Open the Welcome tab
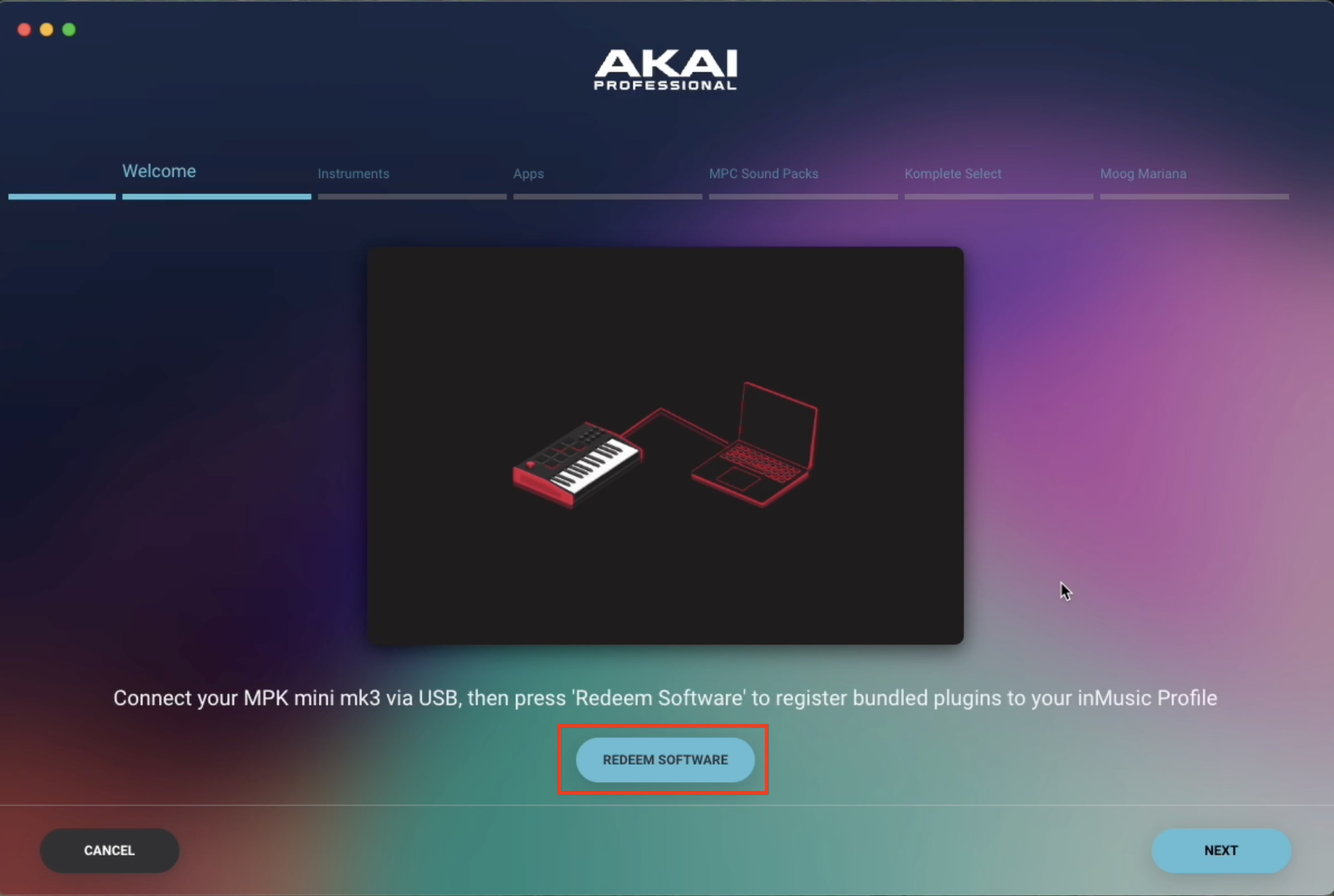Viewport: 1334px width, 896px height. 159,171
